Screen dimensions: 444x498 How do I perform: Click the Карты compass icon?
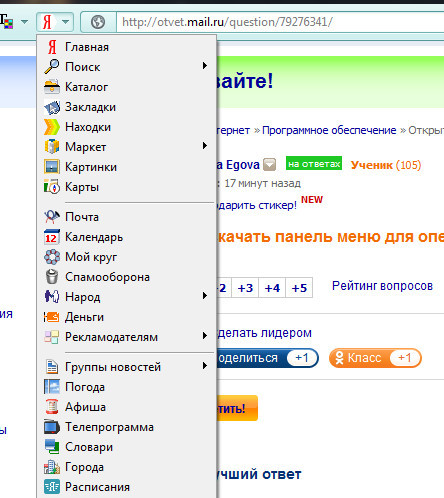click(x=52, y=187)
